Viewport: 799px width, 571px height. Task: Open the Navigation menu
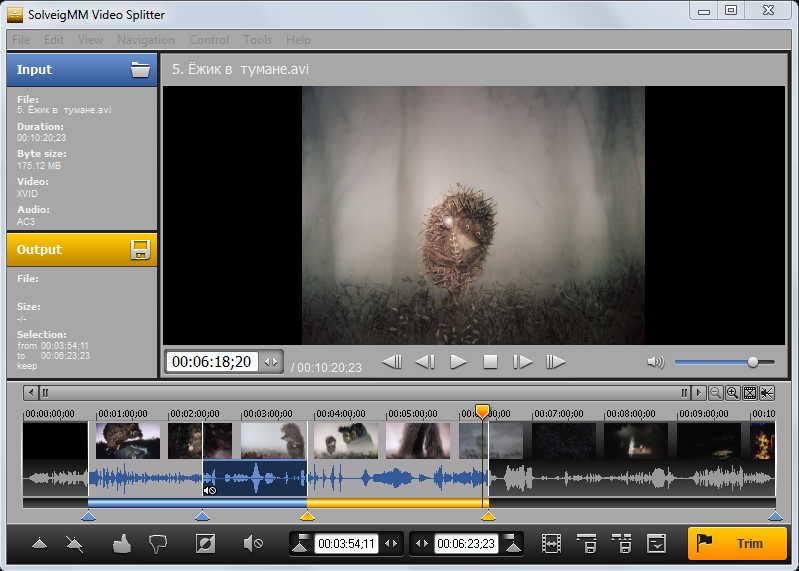[x=145, y=40]
